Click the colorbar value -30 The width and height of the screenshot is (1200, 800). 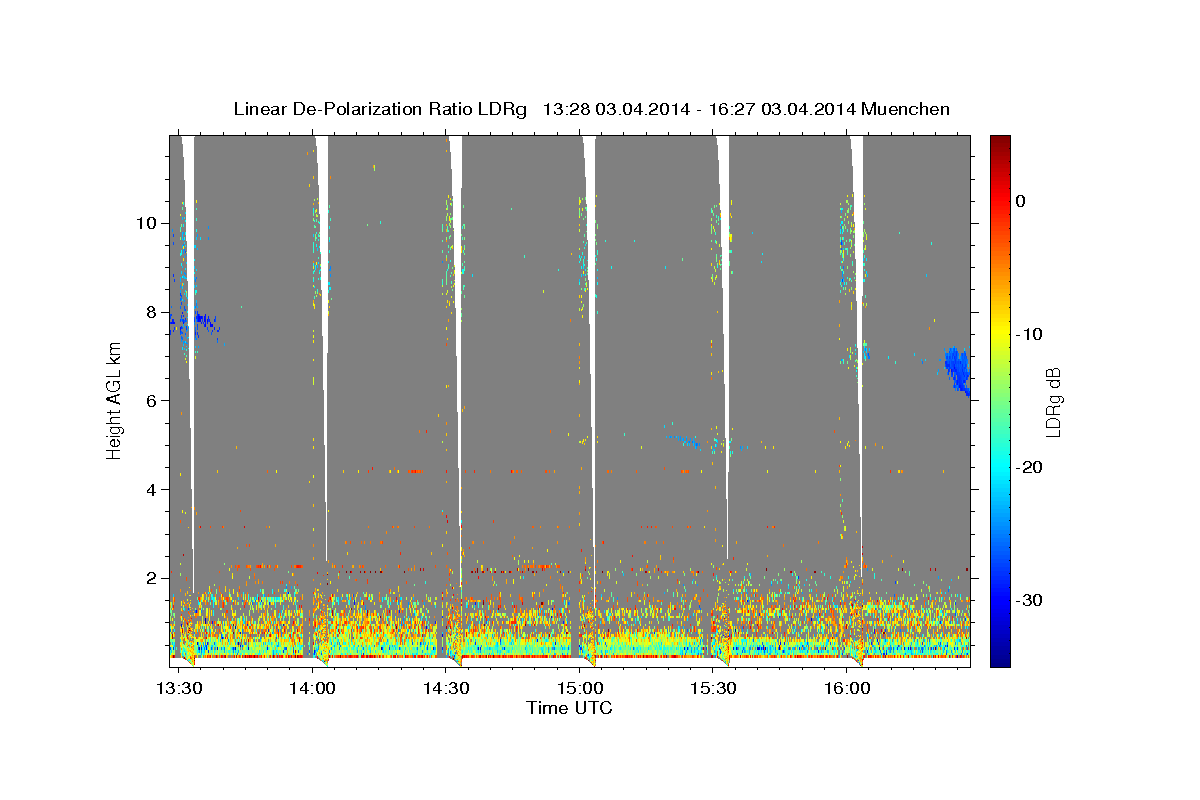[x=1027, y=600]
